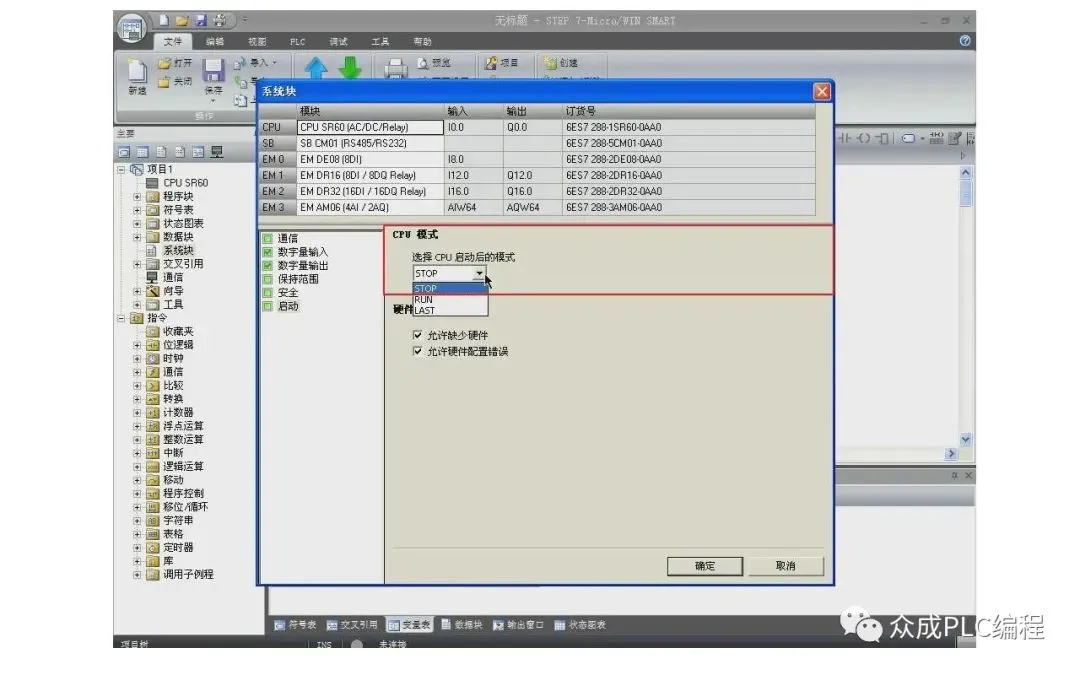Screen dimensions: 1080x675
Task: Open the 工具 ribbon tab
Action: 380,41
